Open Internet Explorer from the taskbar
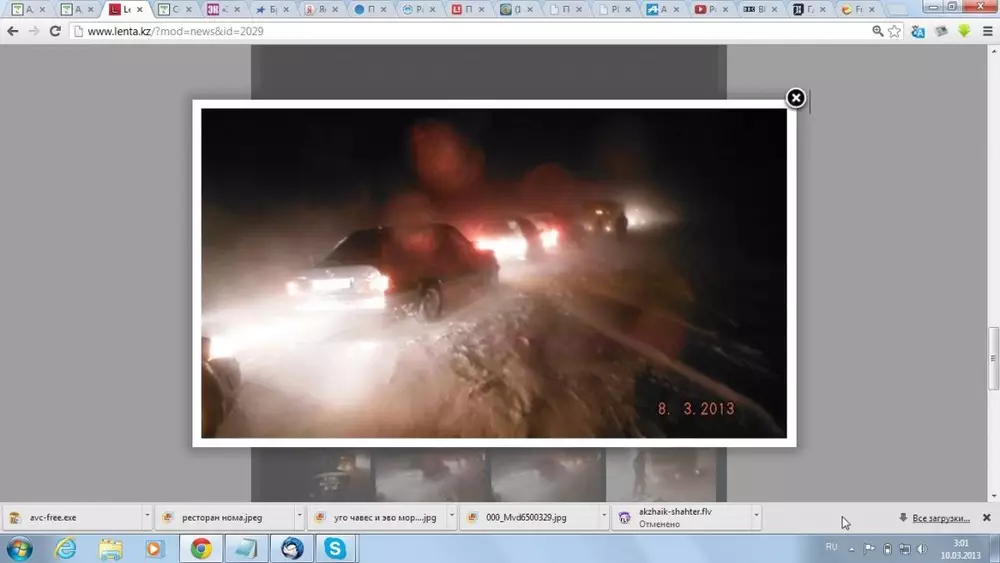The height and width of the screenshot is (563, 1000). coord(66,548)
